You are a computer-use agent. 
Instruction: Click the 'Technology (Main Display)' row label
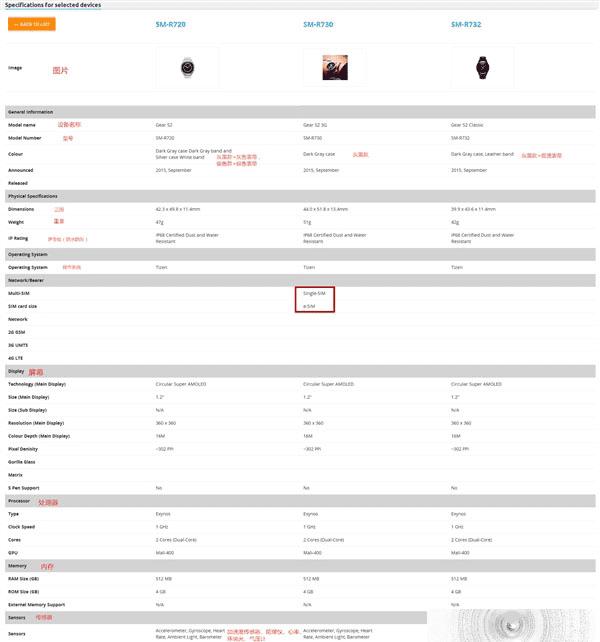37,384
